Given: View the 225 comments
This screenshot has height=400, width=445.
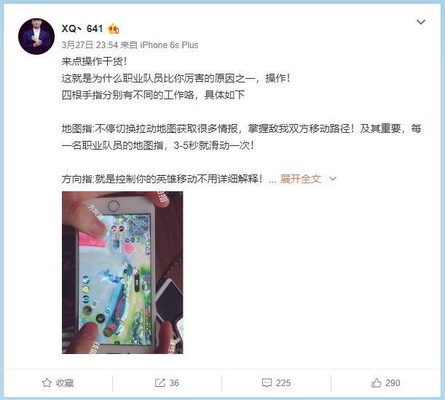Looking at the screenshot, I should point(283,383).
